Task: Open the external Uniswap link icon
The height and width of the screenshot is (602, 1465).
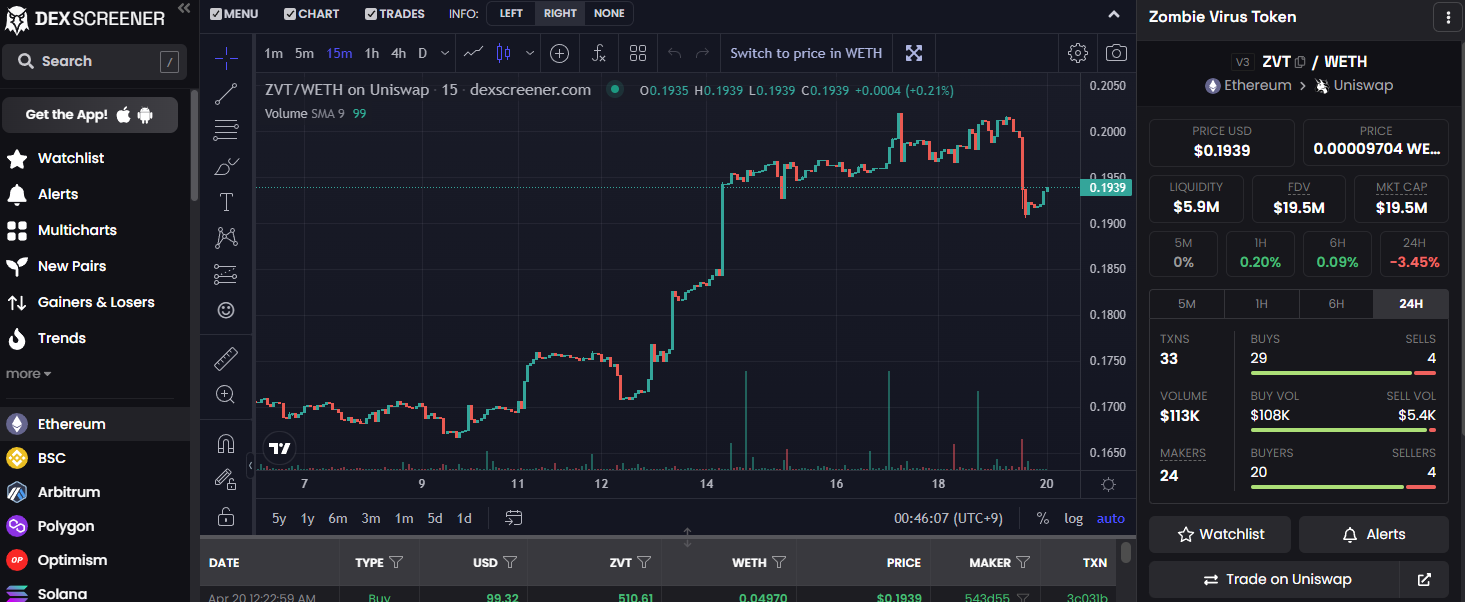Action: (x=1424, y=579)
